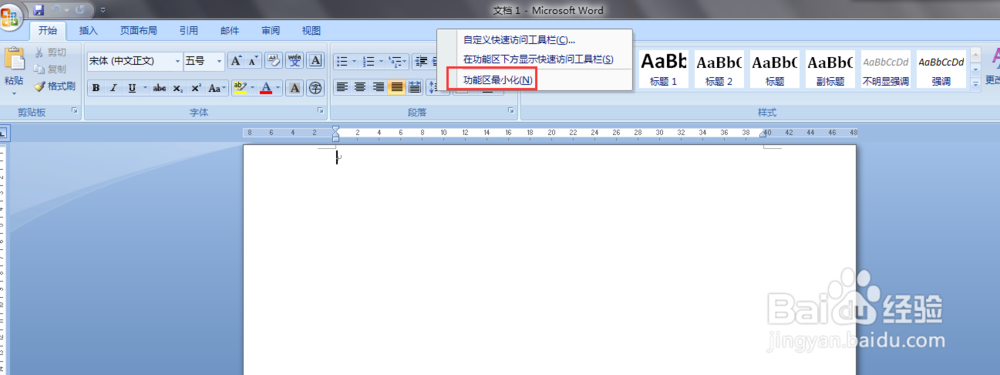
Task: Open the font name 宋体 (中文正文) dropdown
Action: pyautogui.click(x=177, y=61)
